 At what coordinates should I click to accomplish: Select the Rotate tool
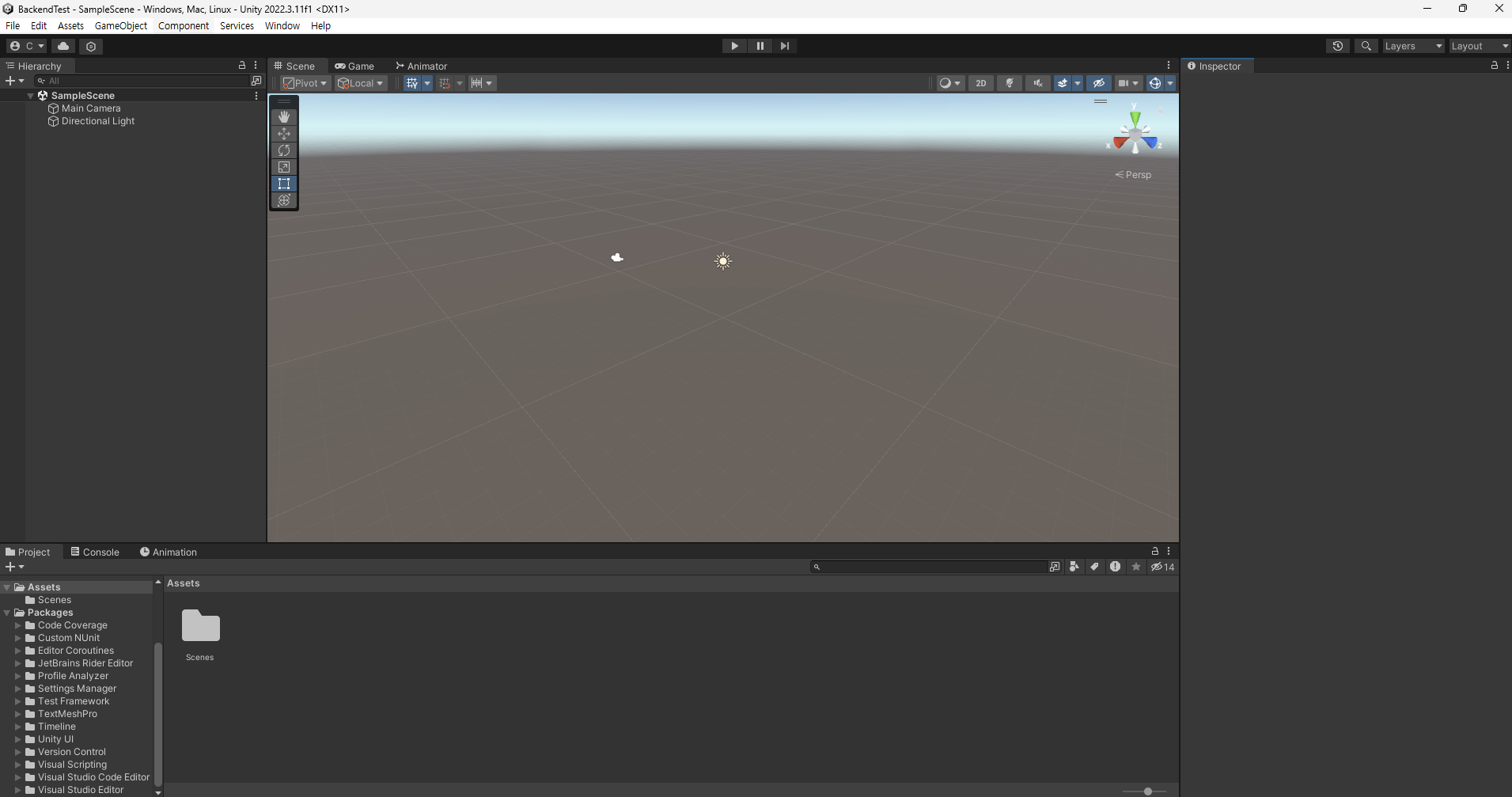point(284,150)
